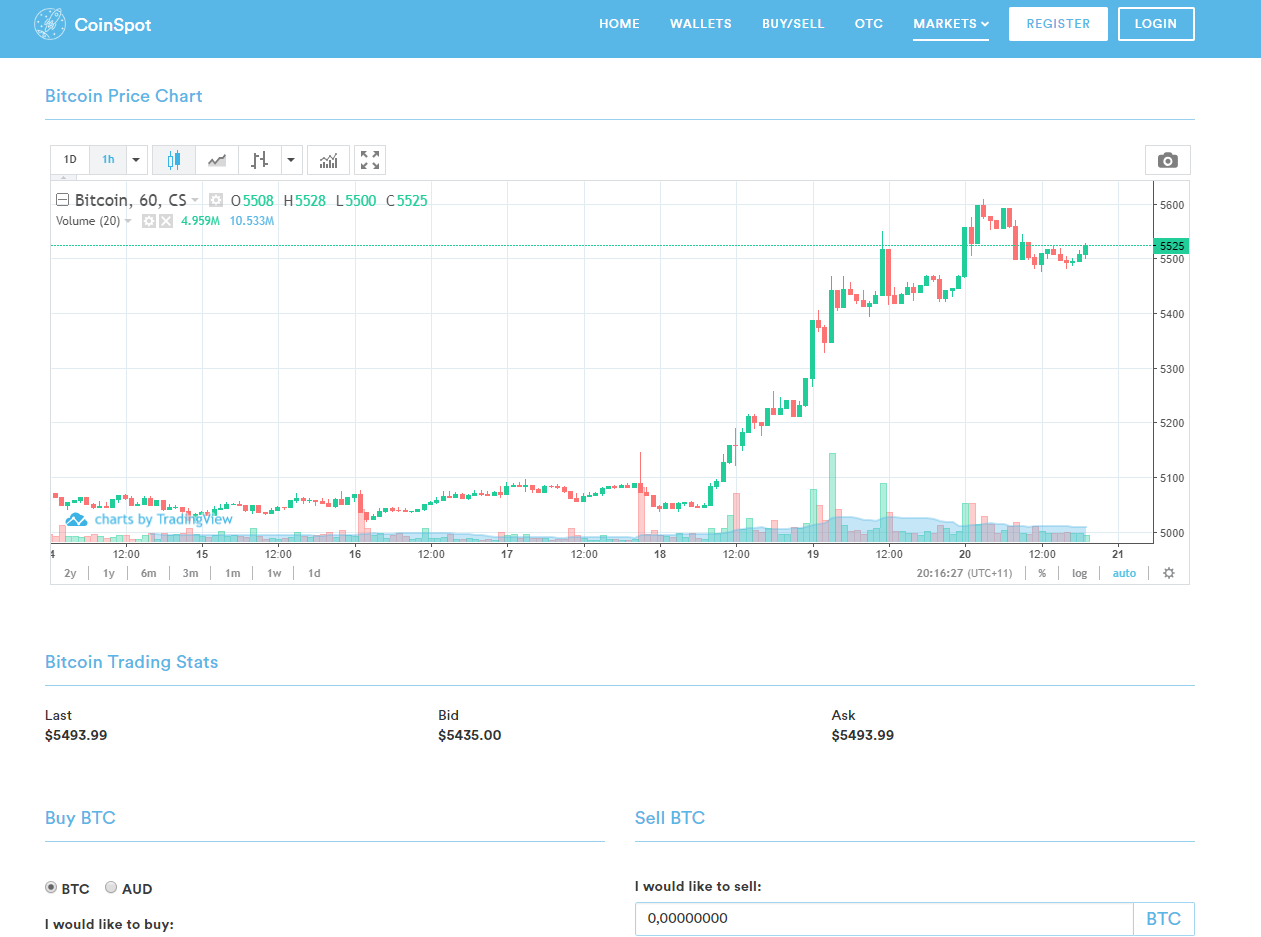The width and height of the screenshot is (1261, 937).
Task: Remove the Volume indicator
Action: (166, 221)
